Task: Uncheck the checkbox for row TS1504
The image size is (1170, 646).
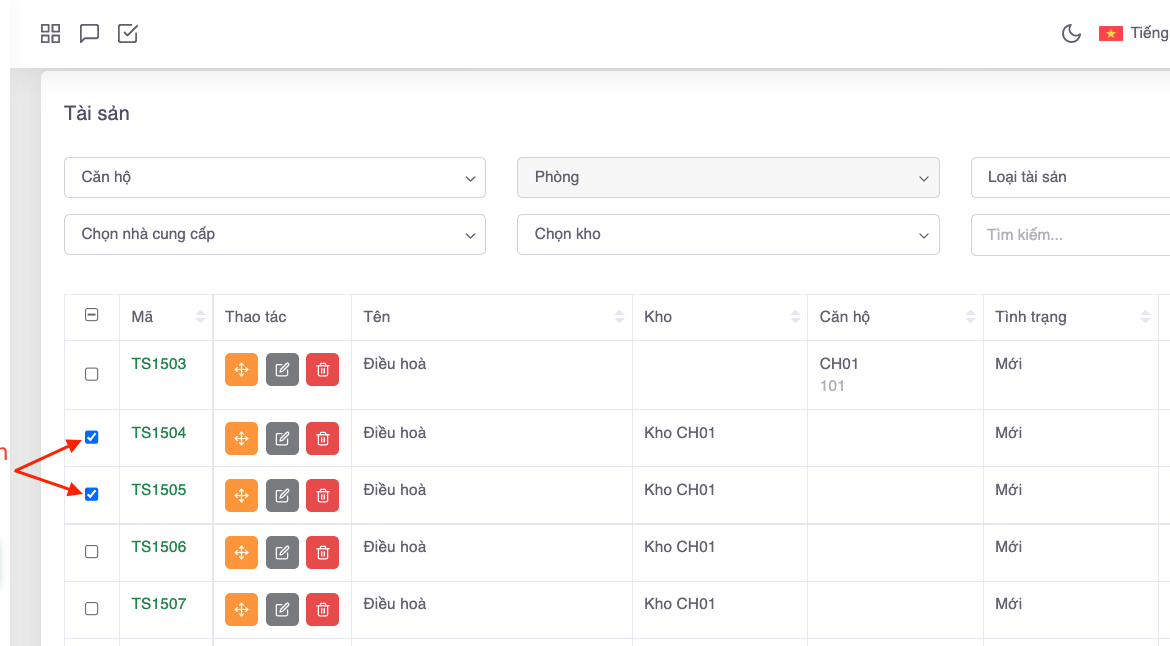Action: point(92,437)
